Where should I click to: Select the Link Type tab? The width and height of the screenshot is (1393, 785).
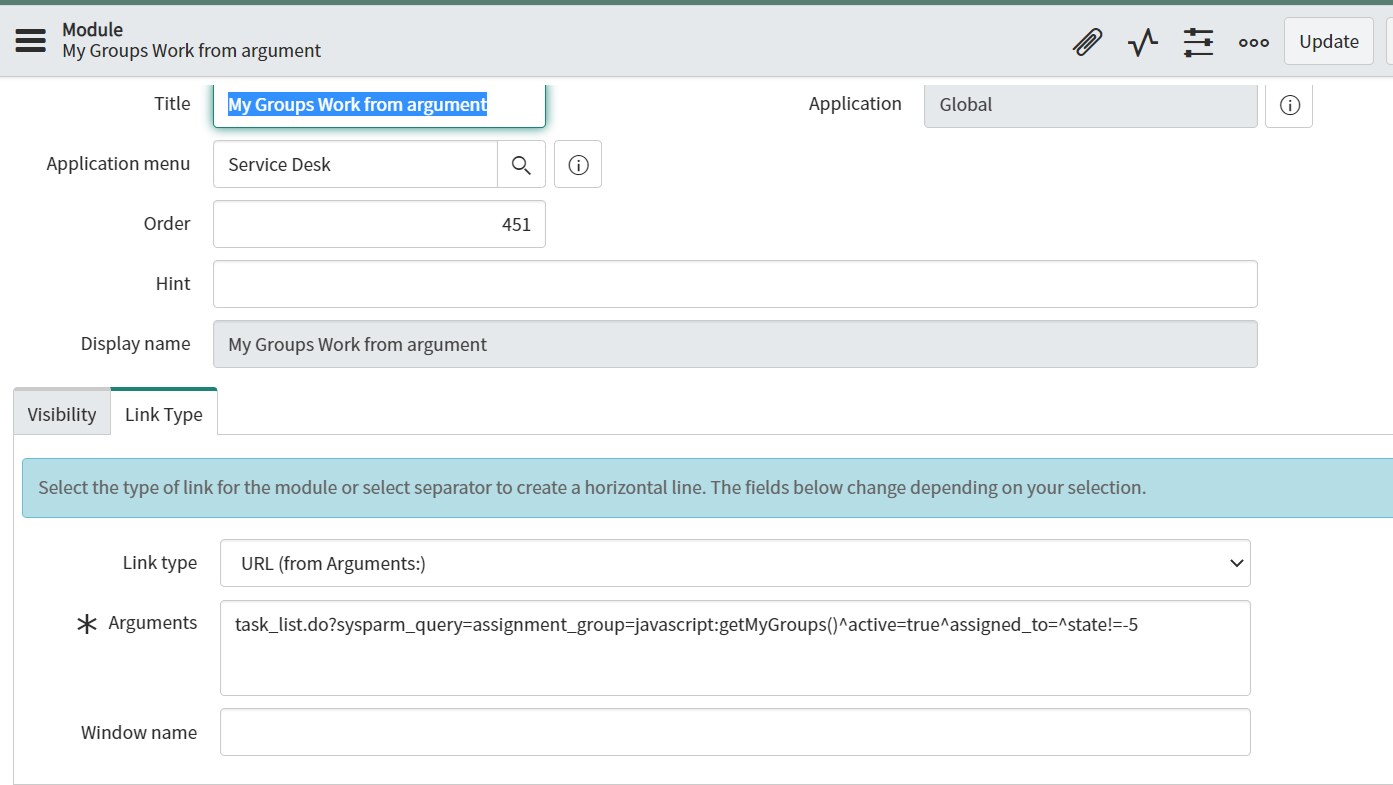(164, 413)
